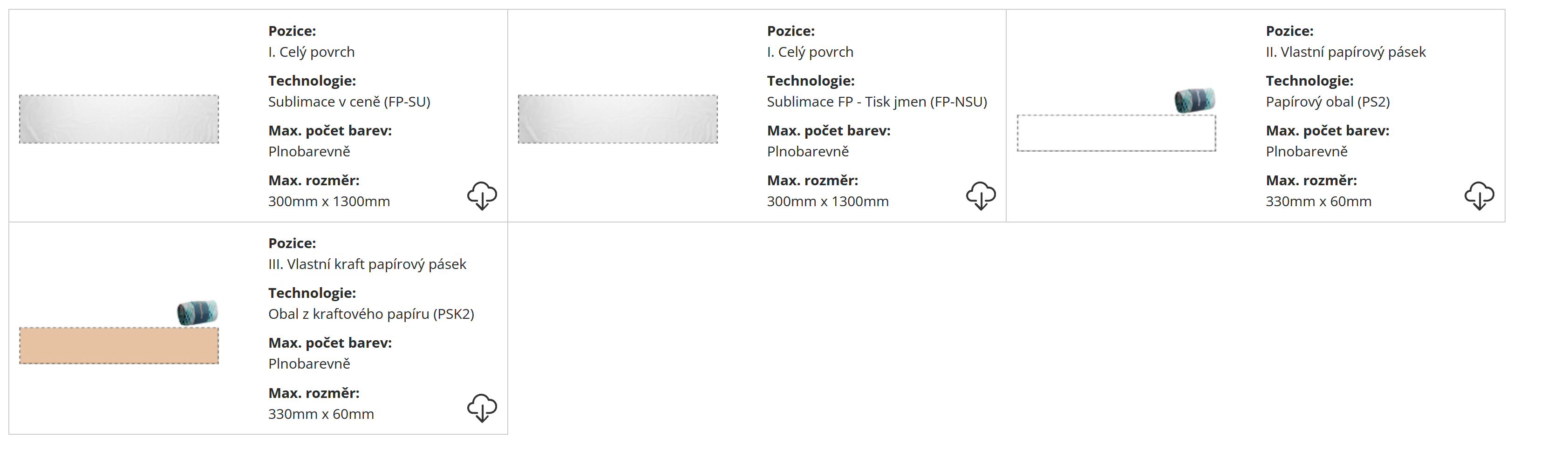Open the FP-SU towel print area preview
Viewport: 1568px width, 451px height.
pyautogui.click(x=119, y=119)
